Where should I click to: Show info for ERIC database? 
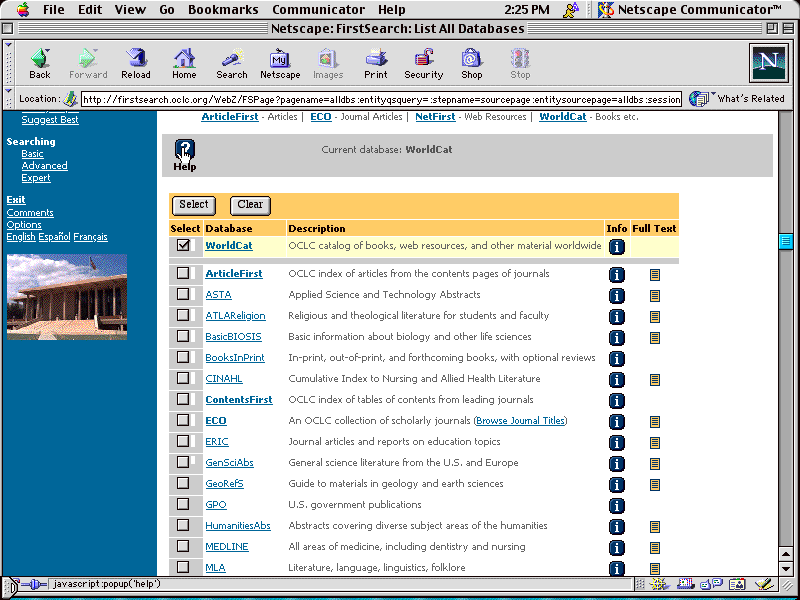click(x=616, y=443)
